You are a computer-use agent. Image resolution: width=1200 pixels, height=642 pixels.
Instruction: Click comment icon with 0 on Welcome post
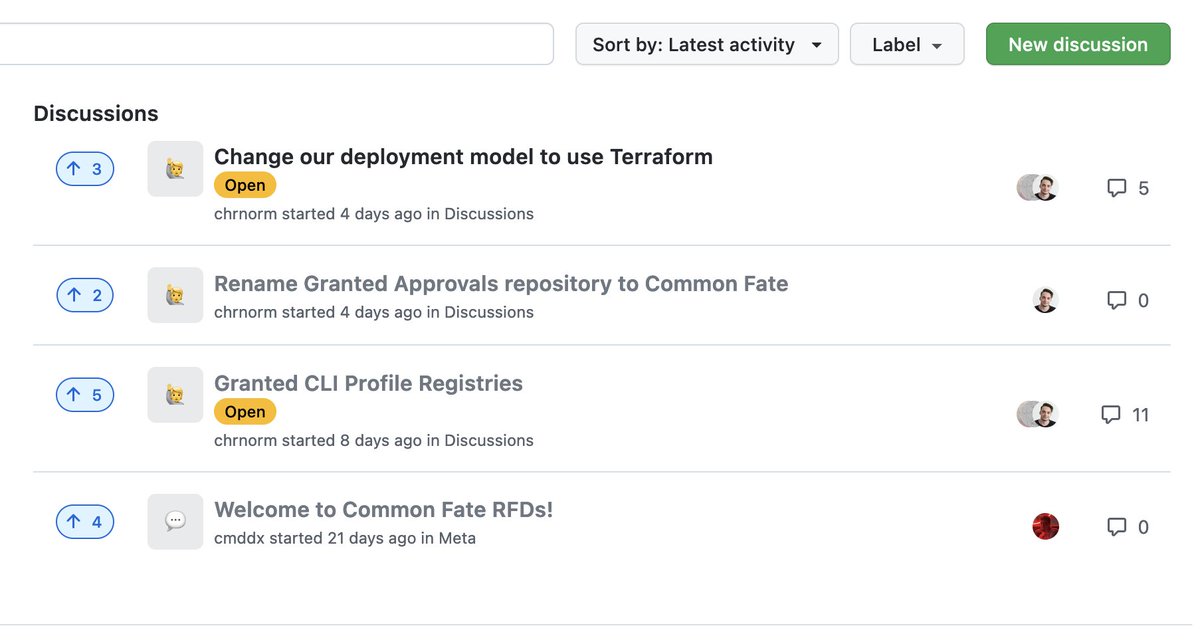1117,526
